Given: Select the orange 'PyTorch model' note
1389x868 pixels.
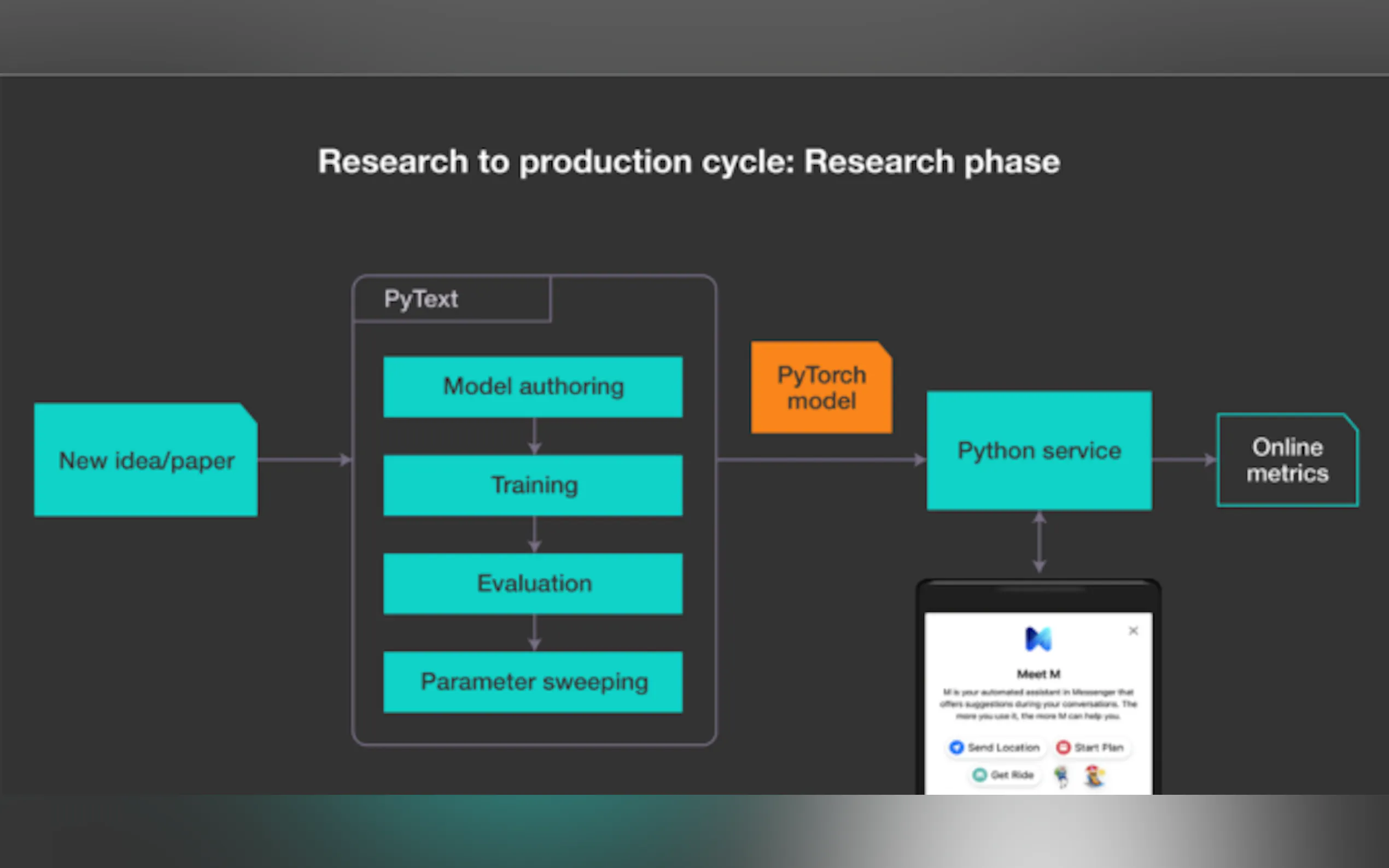Looking at the screenshot, I should [x=822, y=388].
